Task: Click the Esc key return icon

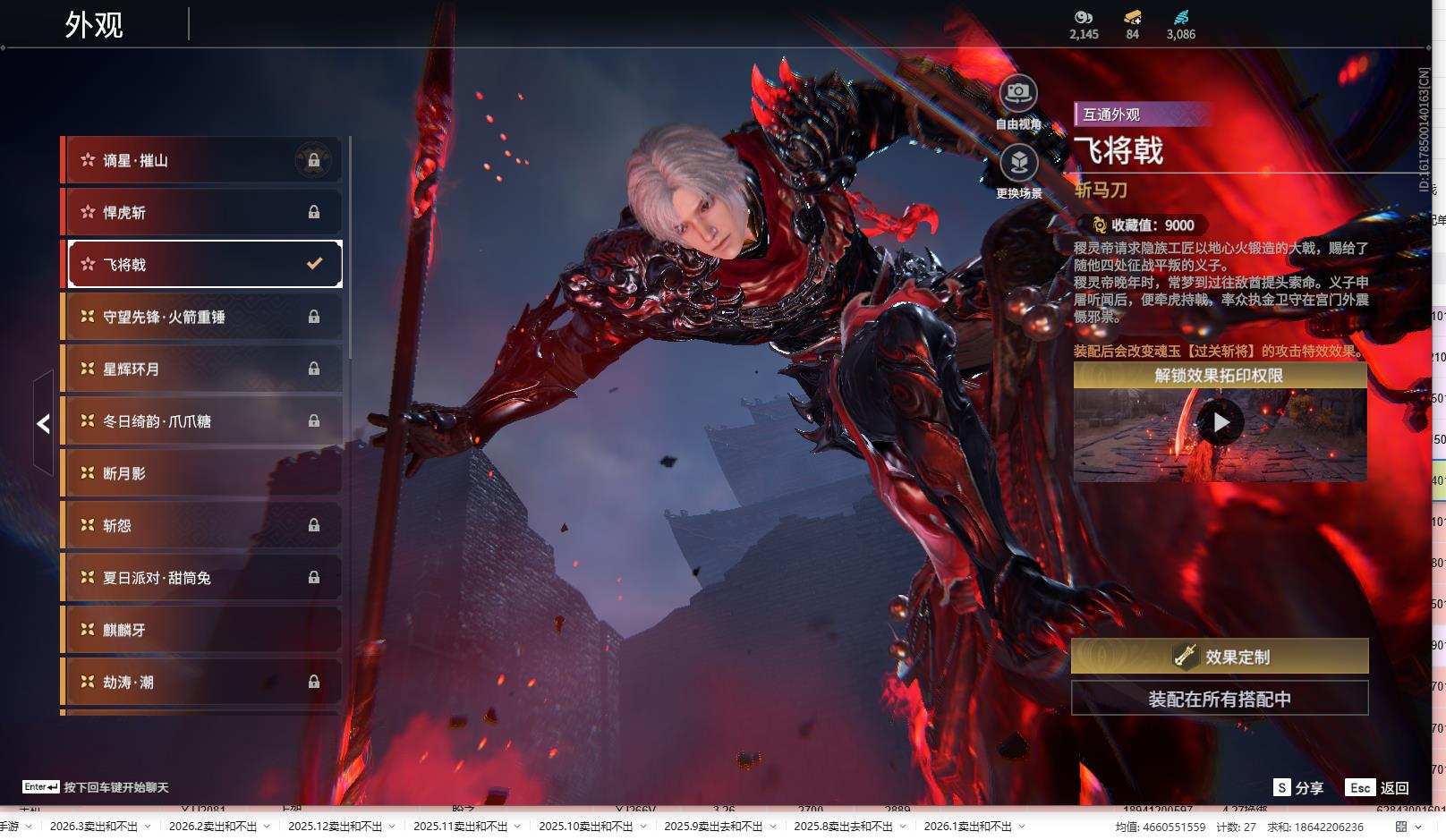Action: click(x=1360, y=787)
